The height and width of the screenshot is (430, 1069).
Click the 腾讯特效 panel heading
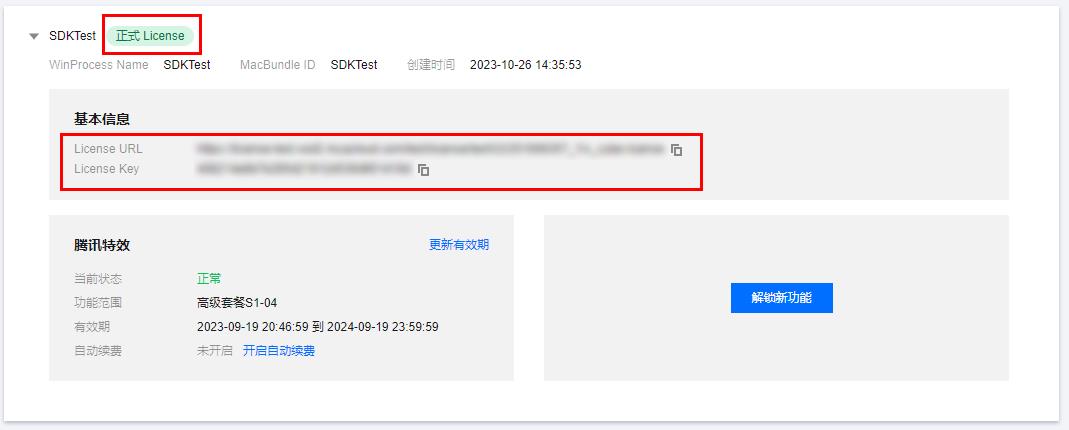pos(102,245)
